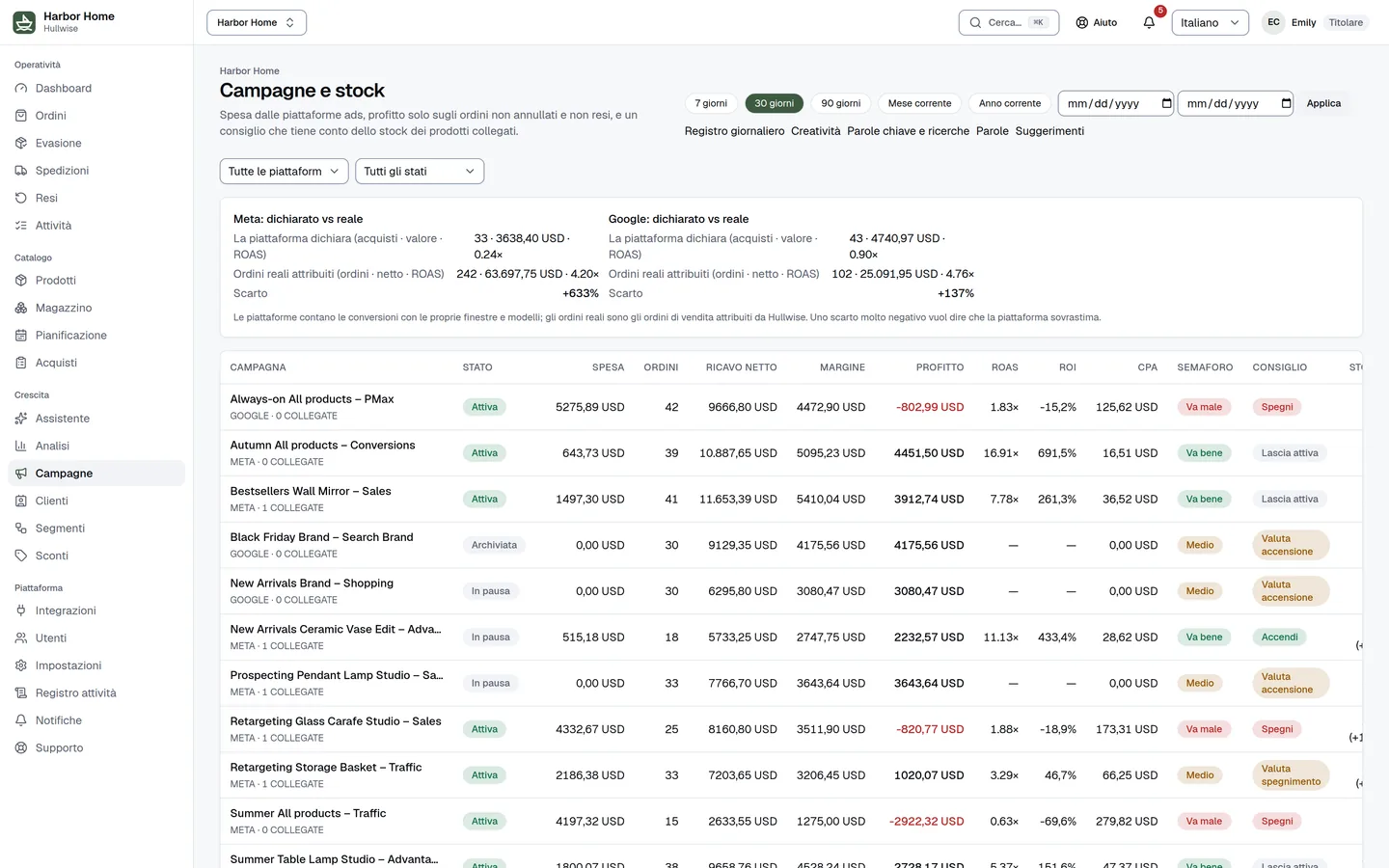Switch to Registro giornaliero tab
This screenshot has width=1389, height=868.
click(x=734, y=131)
